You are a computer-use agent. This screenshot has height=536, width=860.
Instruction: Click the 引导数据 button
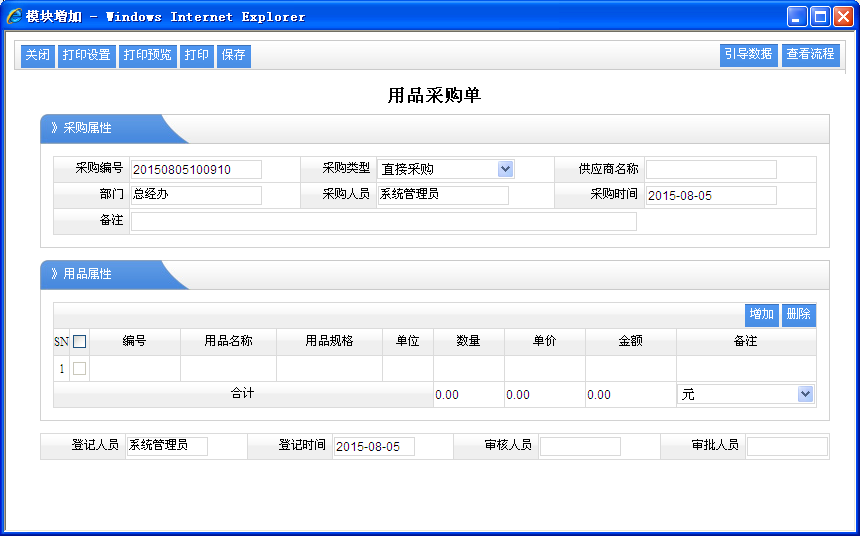click(748, 55)
